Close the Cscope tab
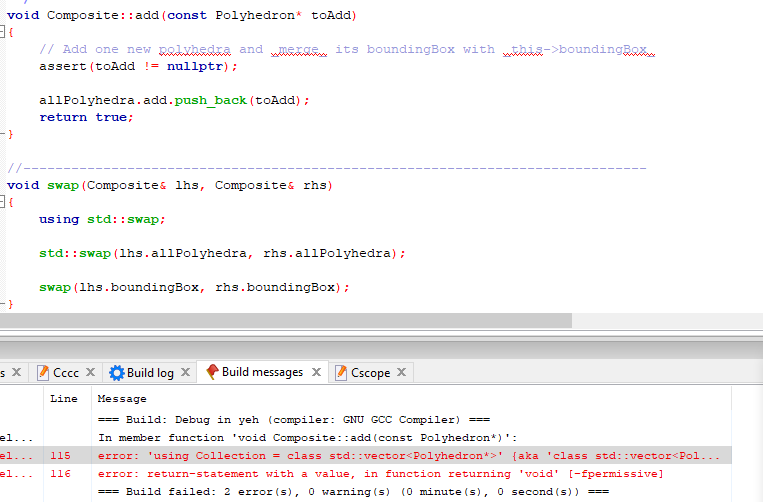The height and width of the screenshot is (502, 763). pos(401,372)
